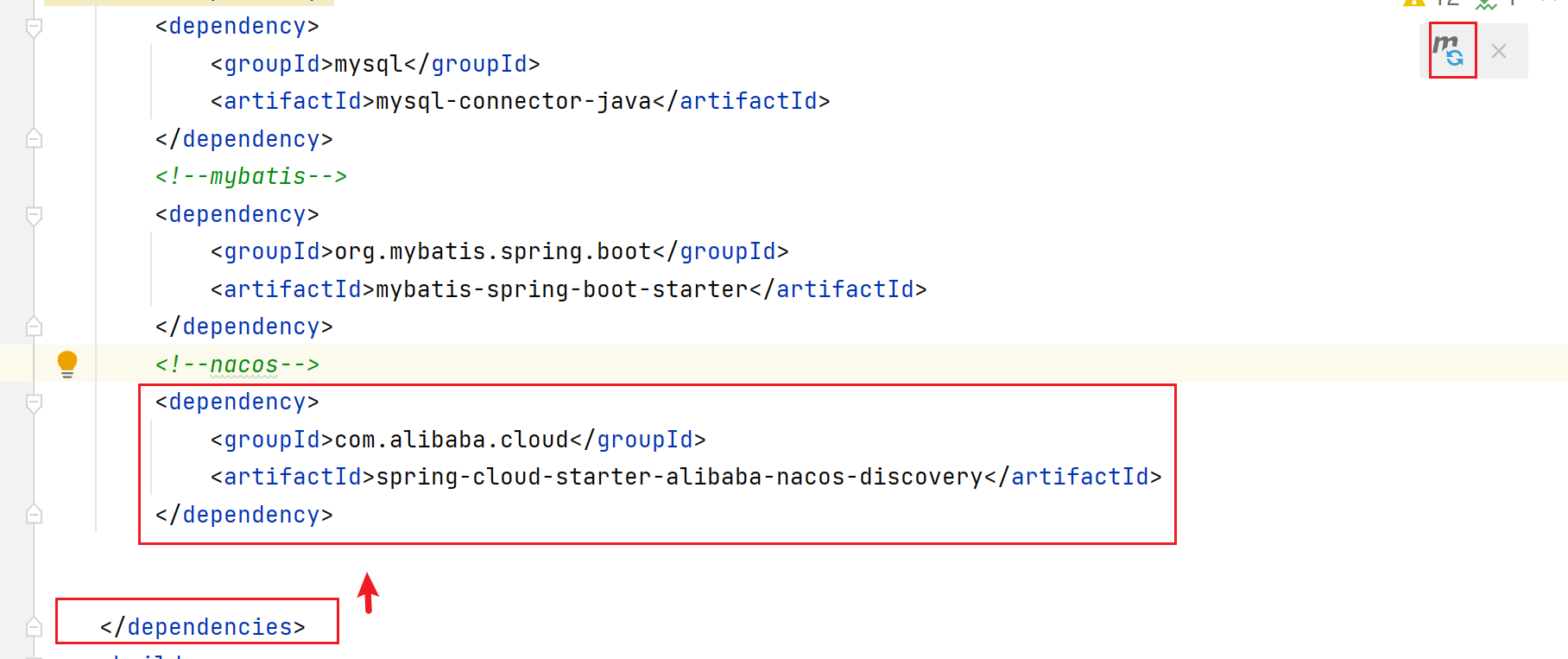Click the mysql-connector-java artifactId text
The width and height of the screenshot is (1568, 659).
514,101
